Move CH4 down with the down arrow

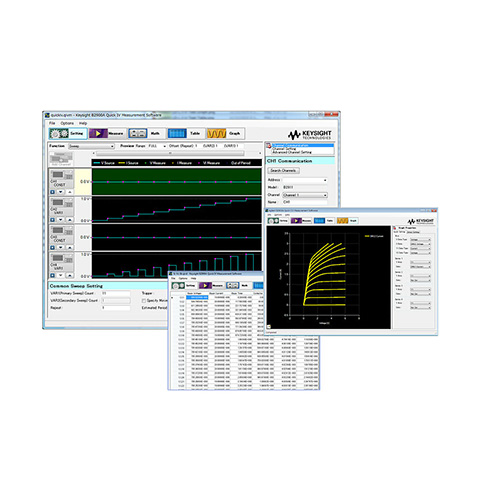point(61,275)
